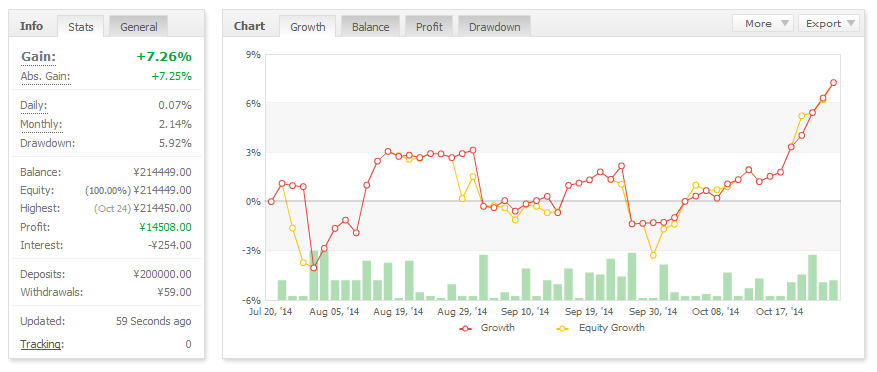Click the red Growth legend marker
Viewport: 877px width, 372px height.
[x=467, y=328]
